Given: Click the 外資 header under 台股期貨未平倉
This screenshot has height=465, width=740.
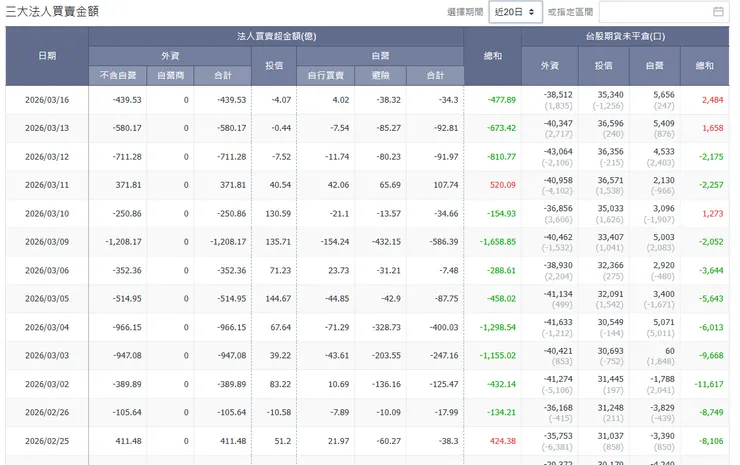Looking at the screenshot, I should (x=550, y=66).
